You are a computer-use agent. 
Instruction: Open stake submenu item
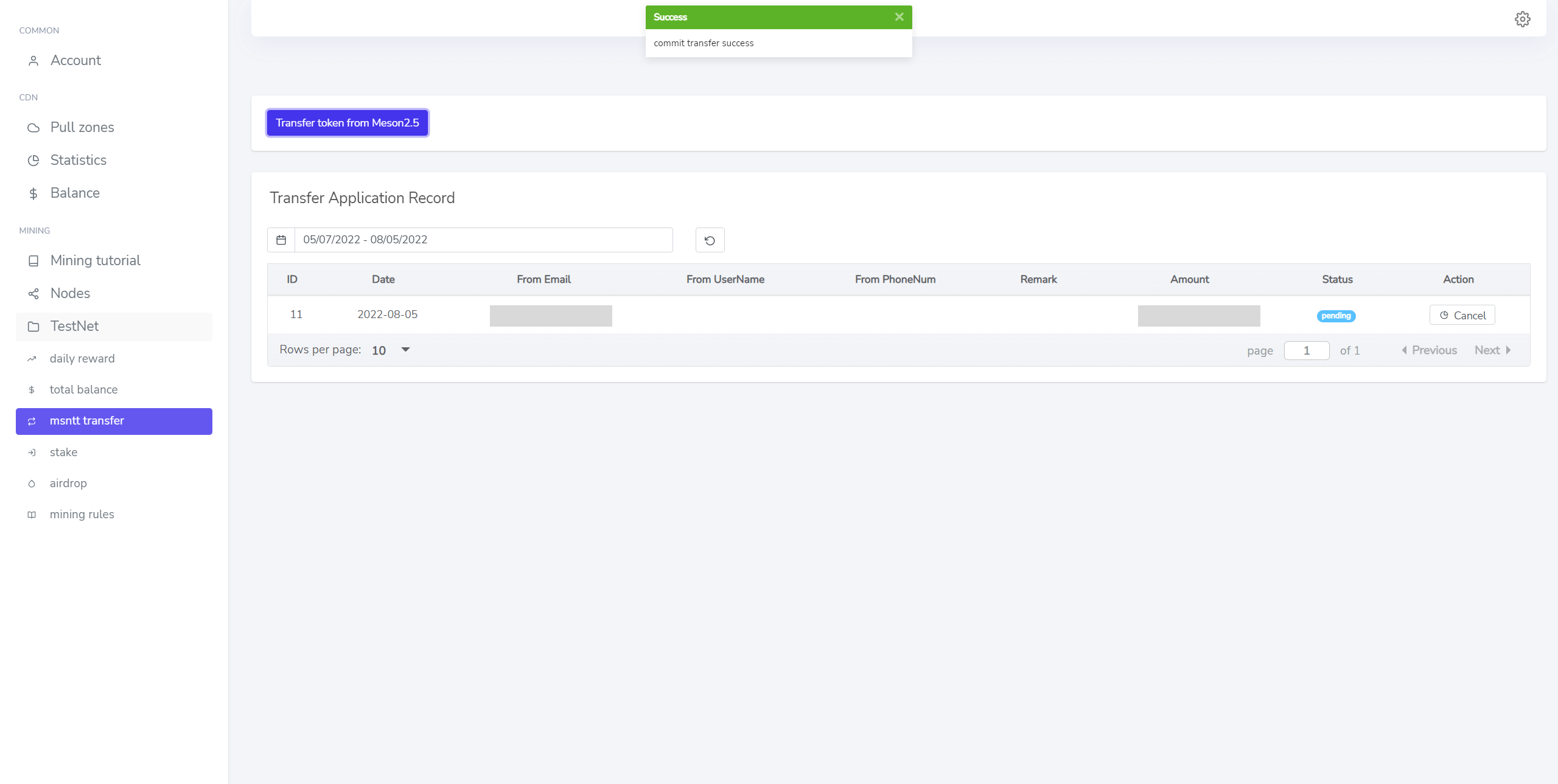(114, 453)
